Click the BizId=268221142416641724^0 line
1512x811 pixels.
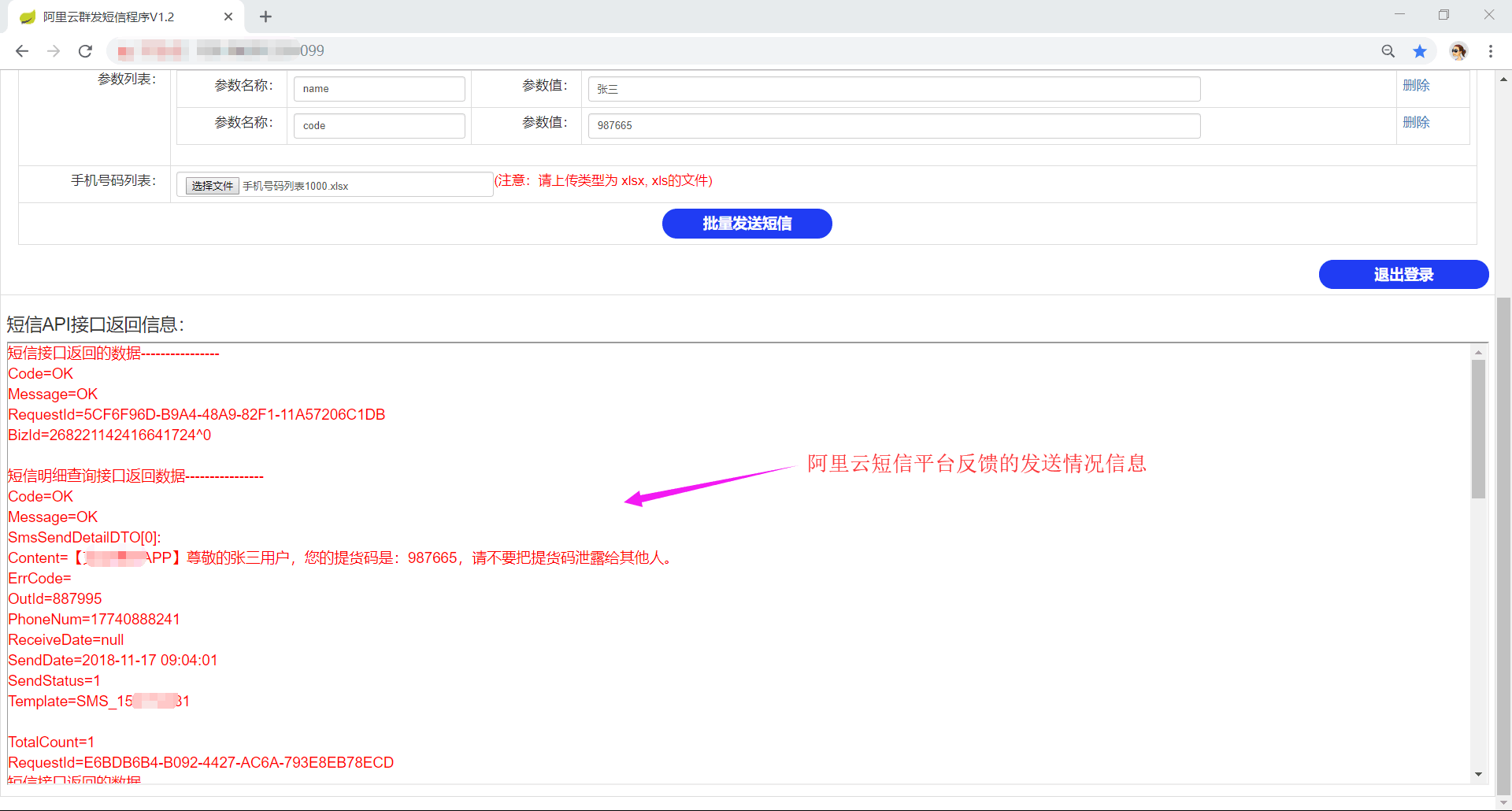click(109, 435)
